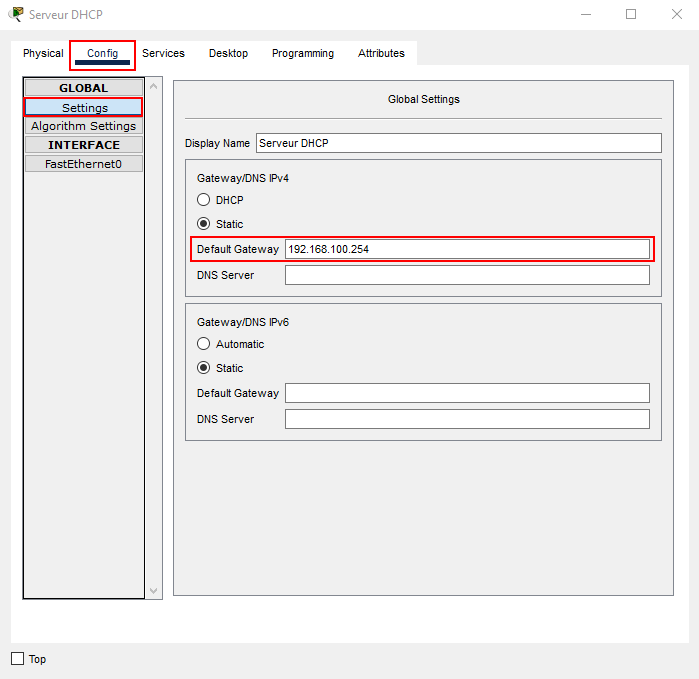Open the Programming tab
699x679 pixels.
point(303,53)
